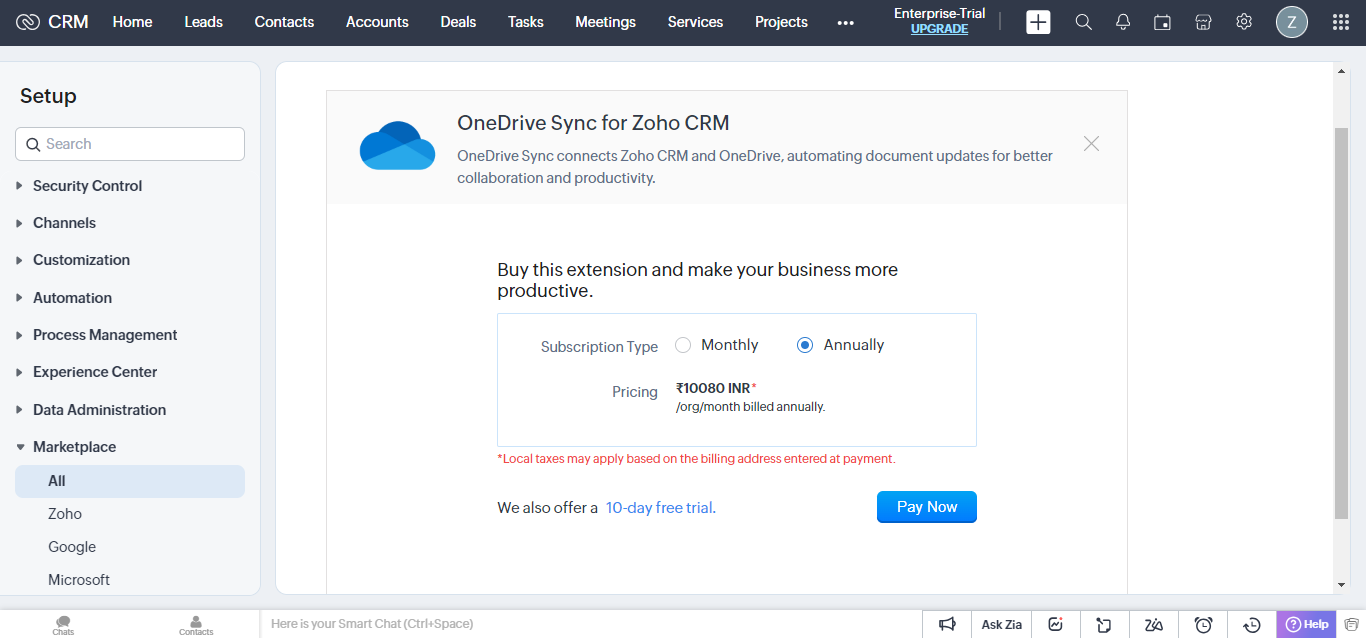This screenshot has width=1366, height=638.
Task: Open the marketplace store icon
Action: pyautogui.click(x=1204, y=22)
